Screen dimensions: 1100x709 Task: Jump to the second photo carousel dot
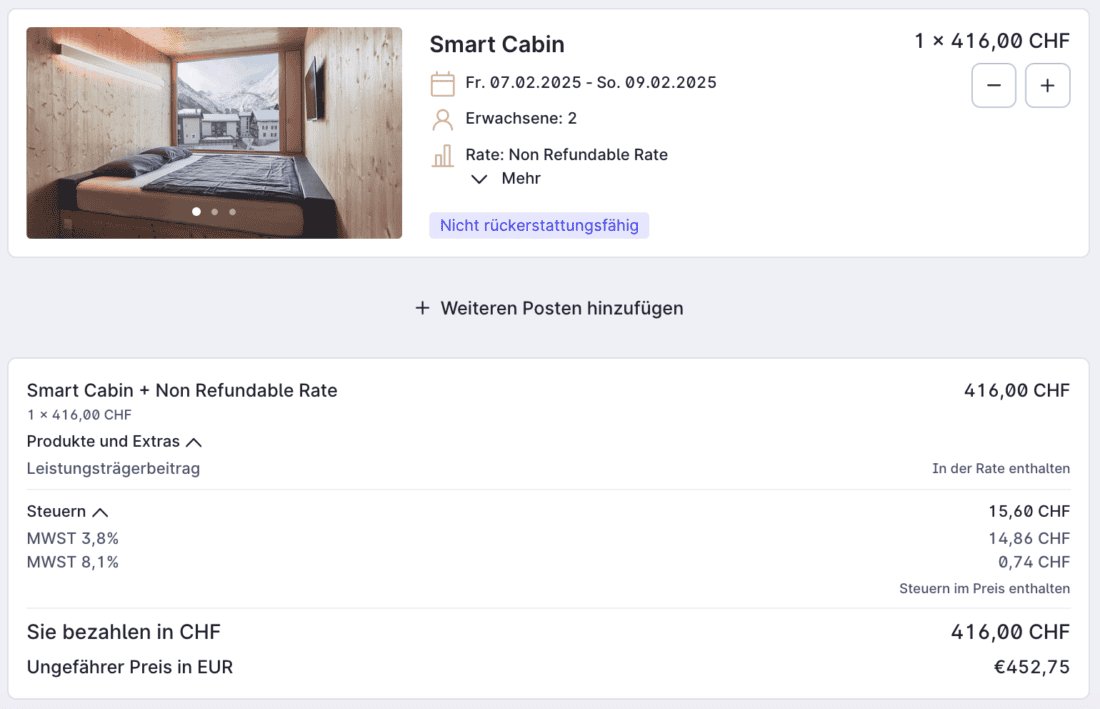point(214,212)
